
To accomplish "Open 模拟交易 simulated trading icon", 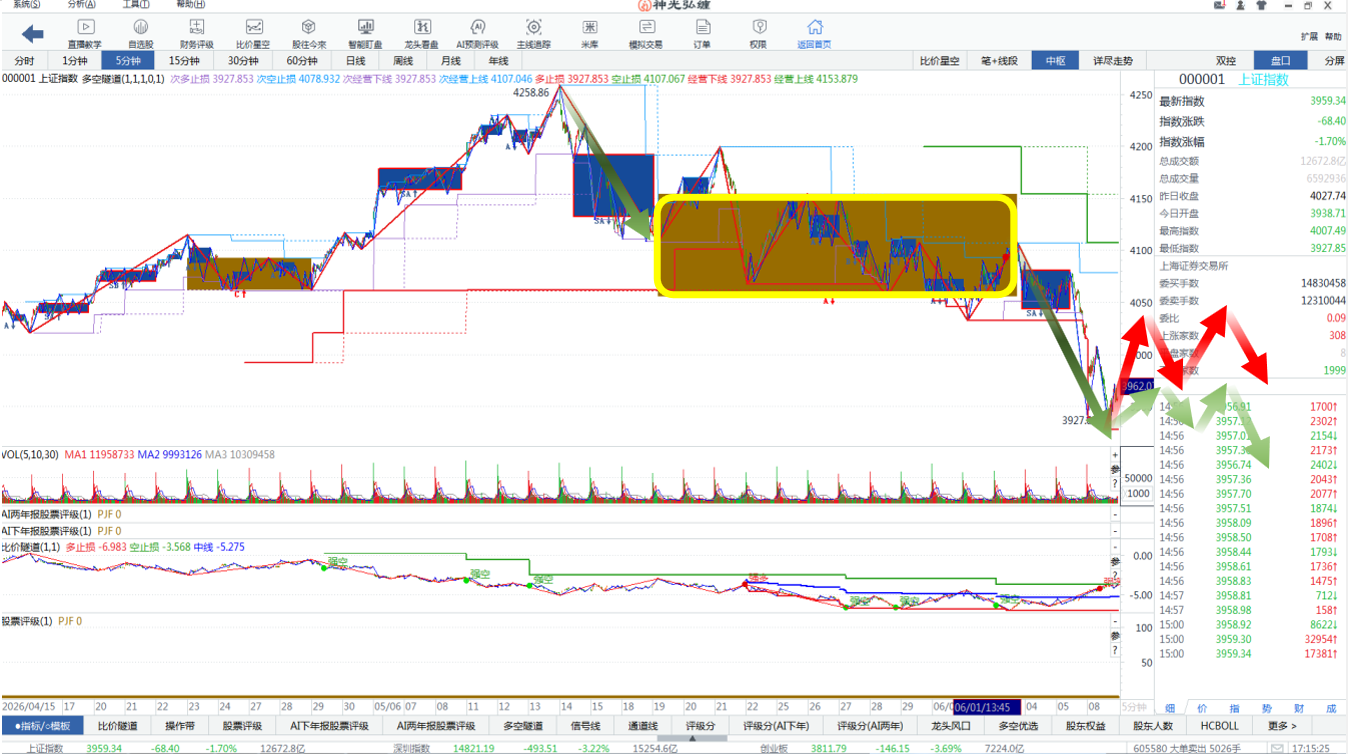I will point(645,33).
